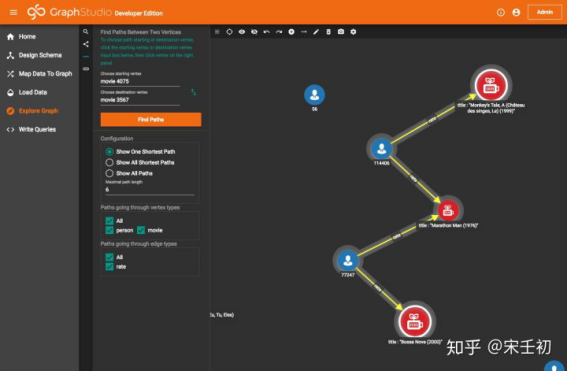Open the info help icon in header

click(500, 13)
